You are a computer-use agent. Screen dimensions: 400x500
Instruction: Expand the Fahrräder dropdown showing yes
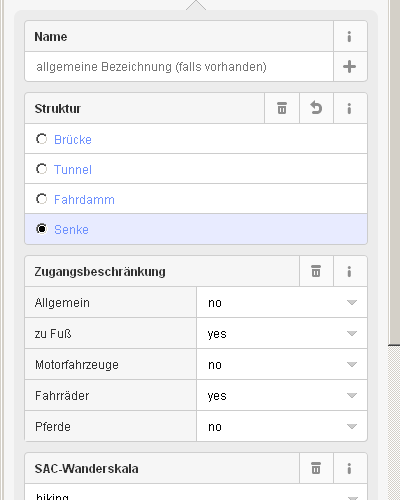282,395
